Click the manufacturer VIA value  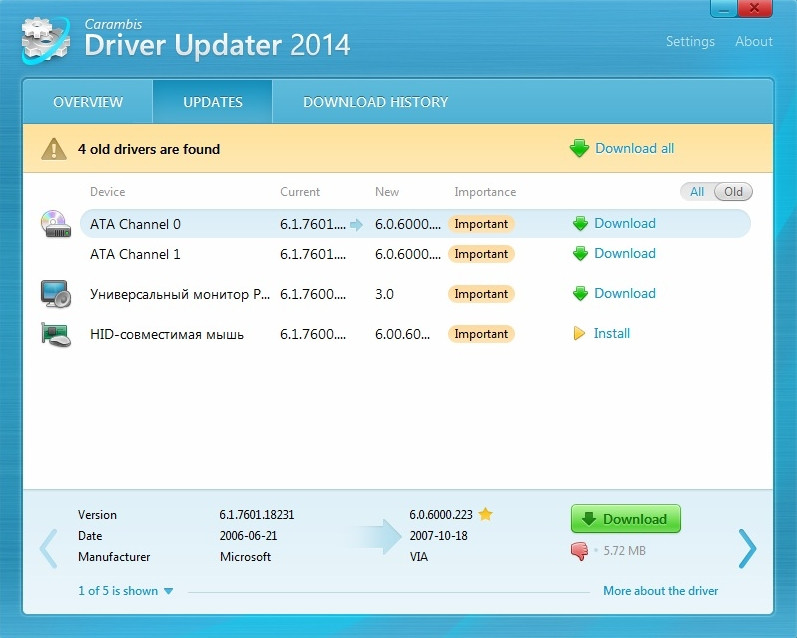(x=418, y=557)
